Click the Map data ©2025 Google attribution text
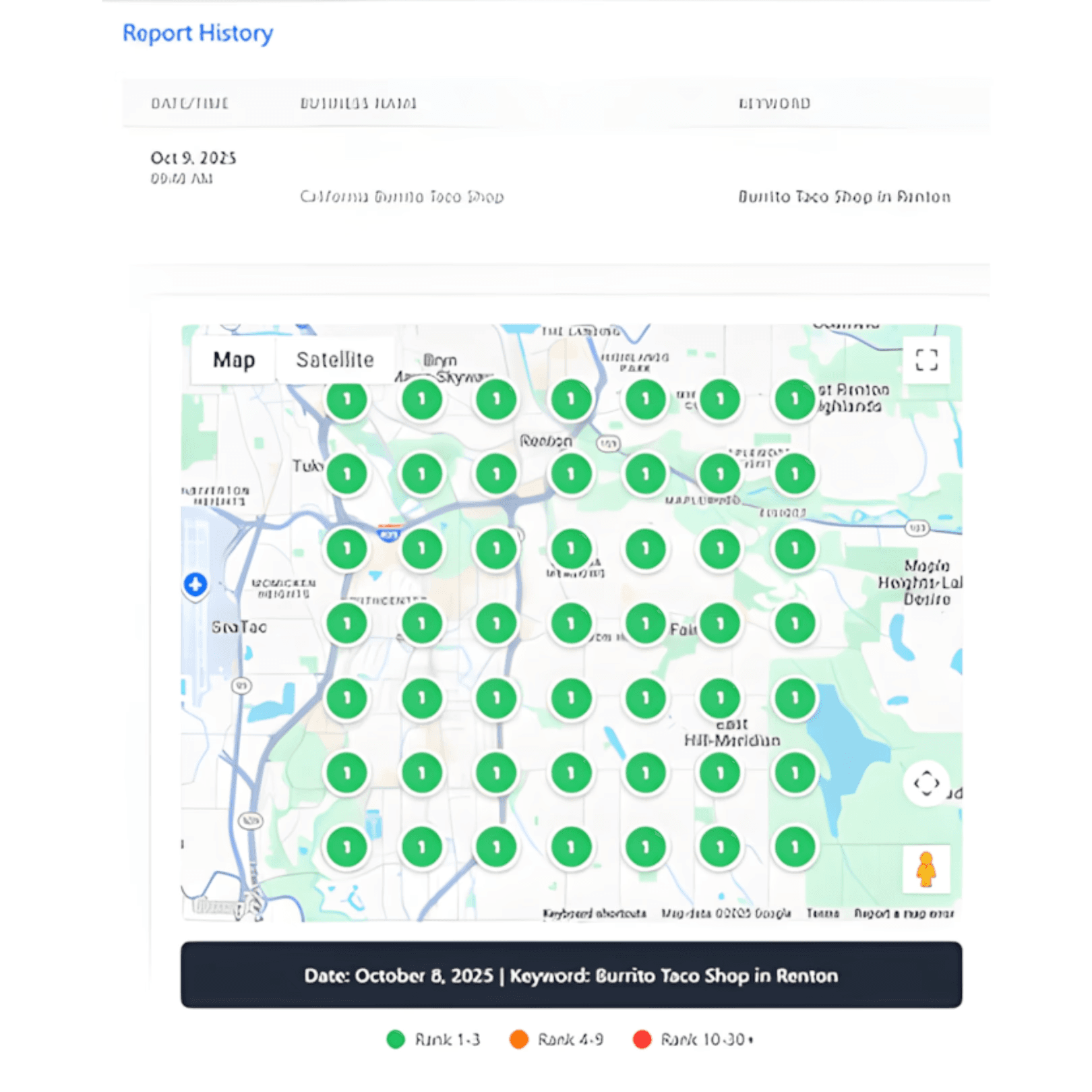Viewport: 1092px width, 1092px height. click(726, 913)
